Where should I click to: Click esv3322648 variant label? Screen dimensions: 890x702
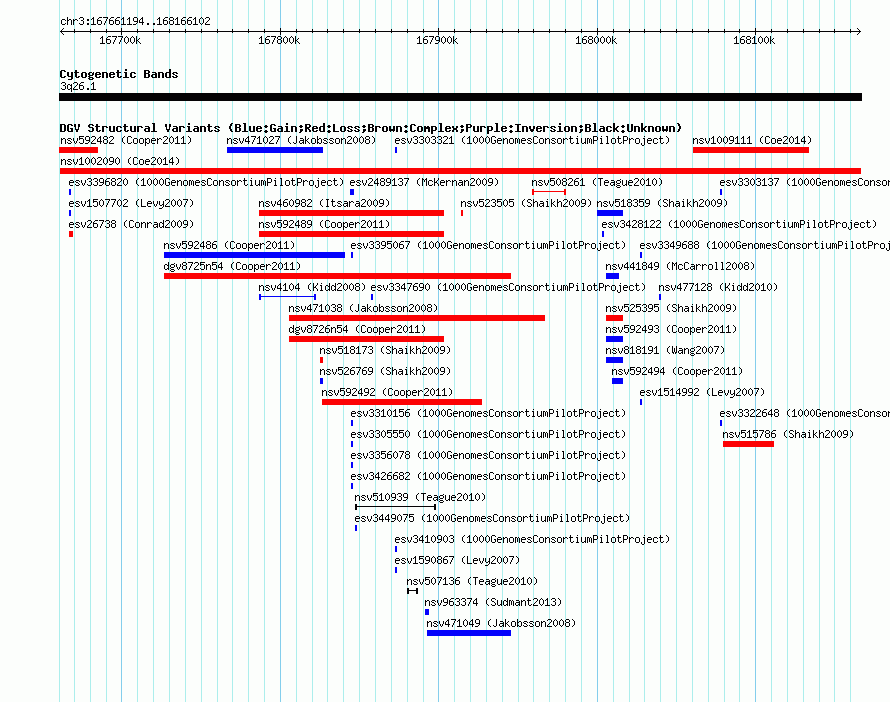pos(804,413)
